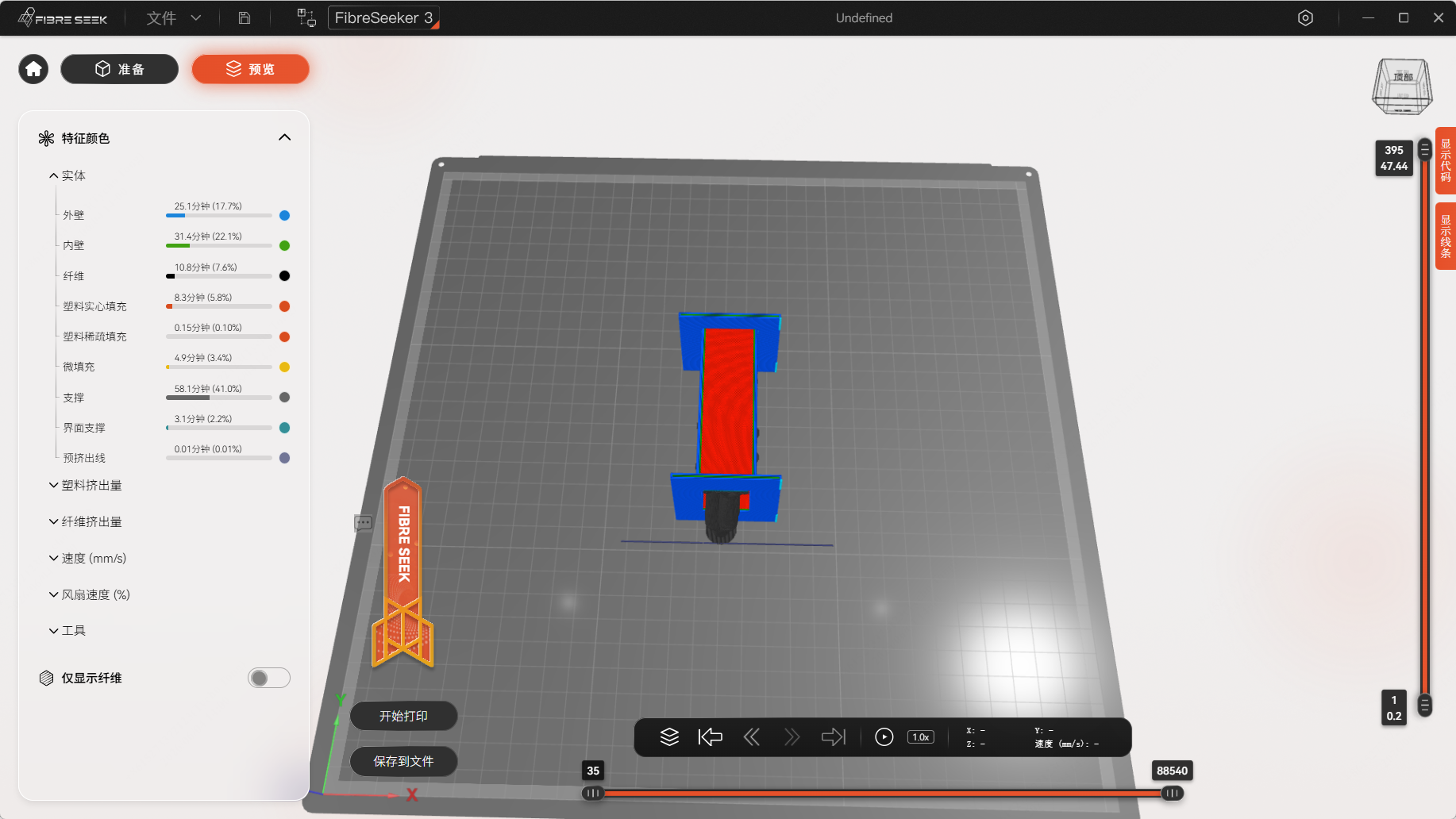Step forward with double right arrows
1456x819 pixels.
tap(792, 737)
